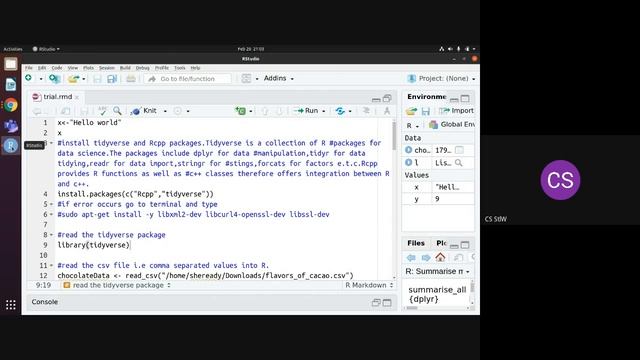
Task: Inspect list l with magnifier icon
Action: [459, 162]
